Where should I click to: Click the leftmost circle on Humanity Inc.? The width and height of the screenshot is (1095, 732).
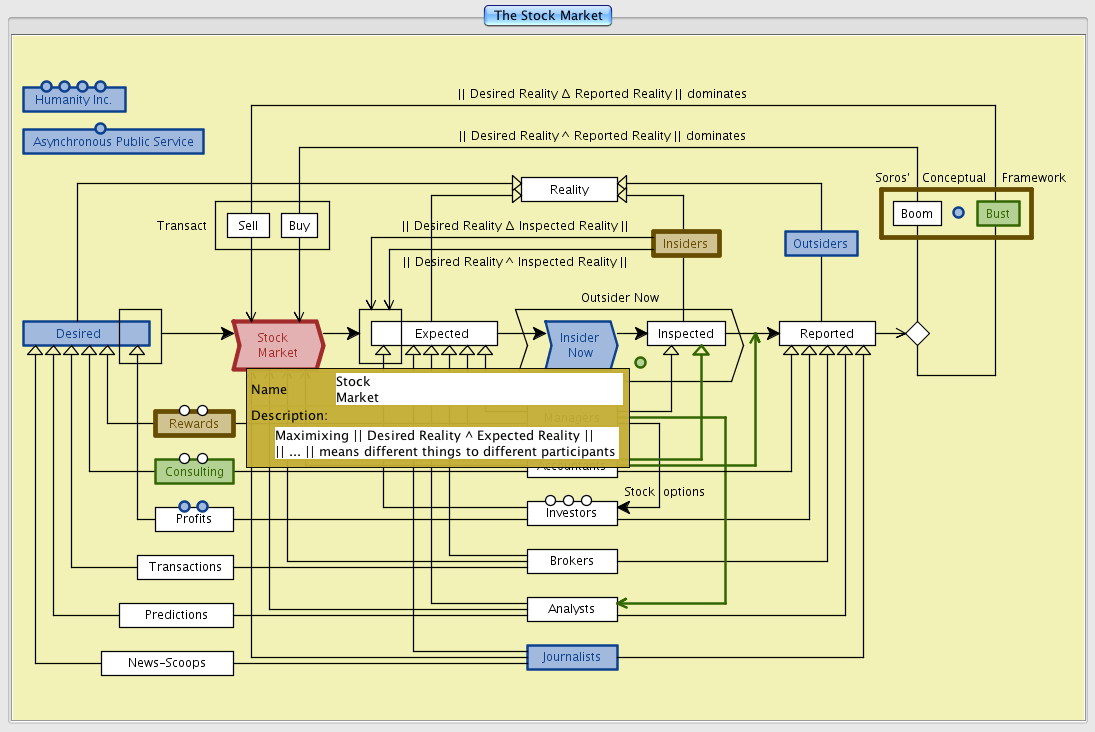(46, 87)
